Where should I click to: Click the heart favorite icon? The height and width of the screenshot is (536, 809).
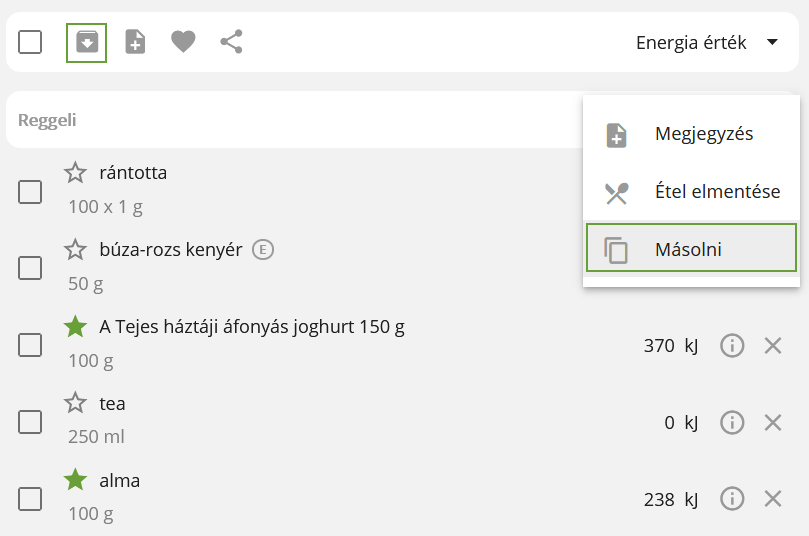(x=183, y=42)
